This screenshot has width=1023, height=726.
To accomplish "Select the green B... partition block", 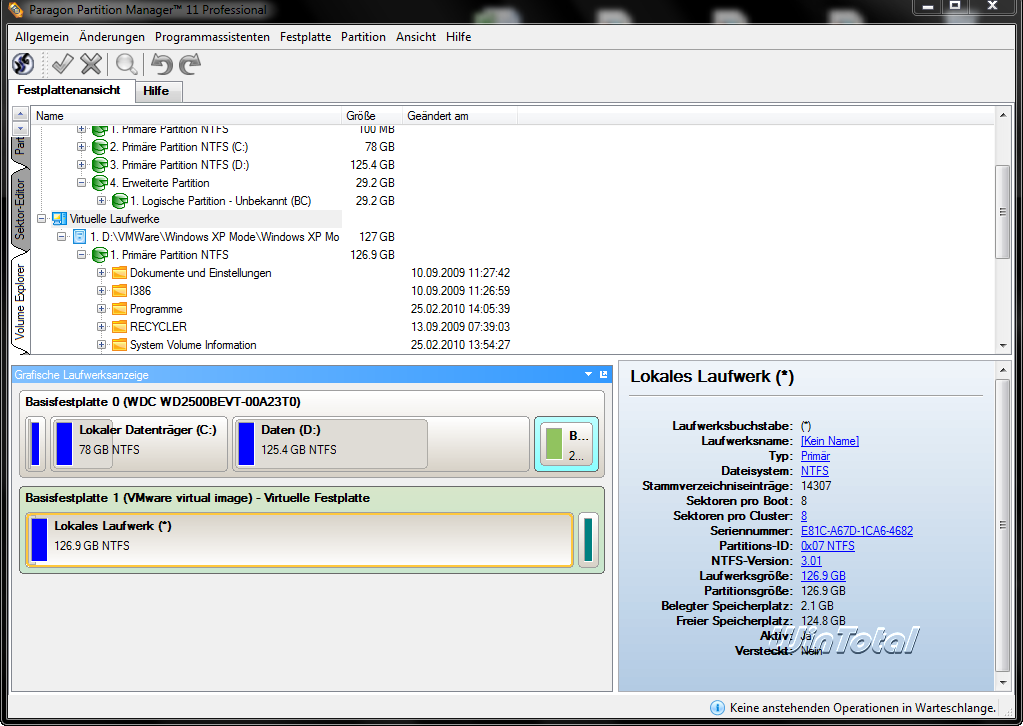I will pyautogui.click(x=566, y=444).
